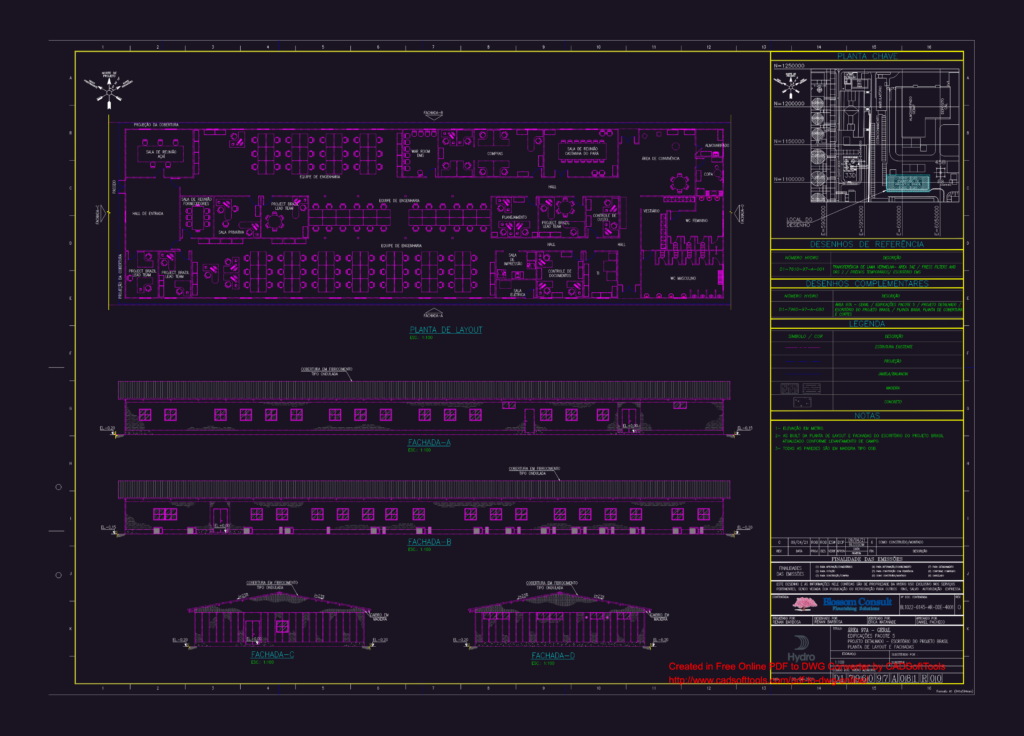Select the FACHADA-A elevation title
Image resolution: width=1024 pixels, height=736 pixels.
[429, 442]
